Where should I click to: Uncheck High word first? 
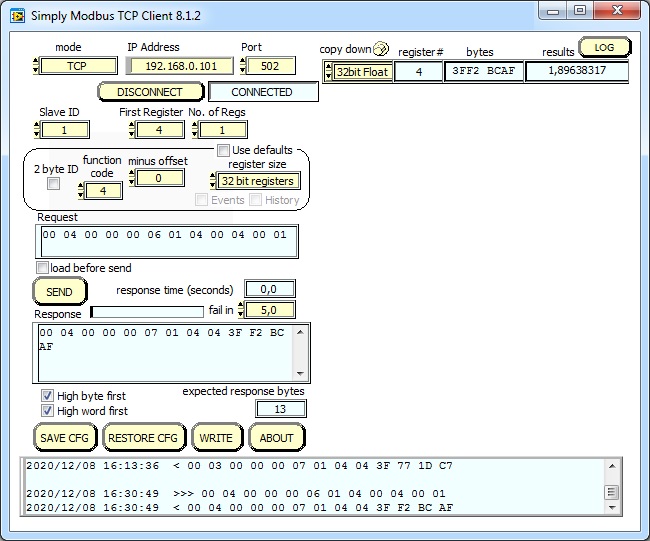[x=47, y=410]
